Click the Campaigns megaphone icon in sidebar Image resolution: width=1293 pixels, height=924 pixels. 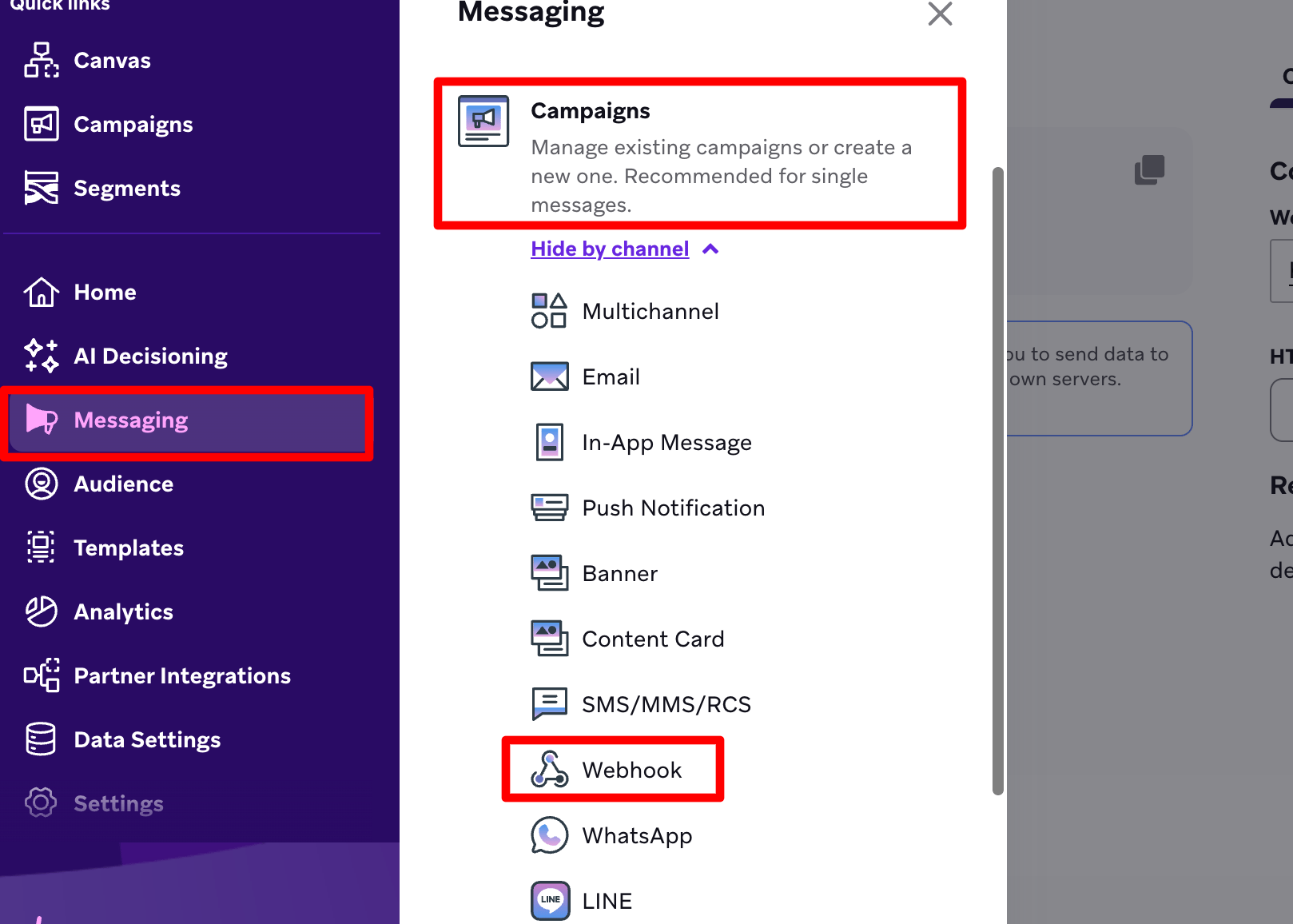[x=42, y=124]
